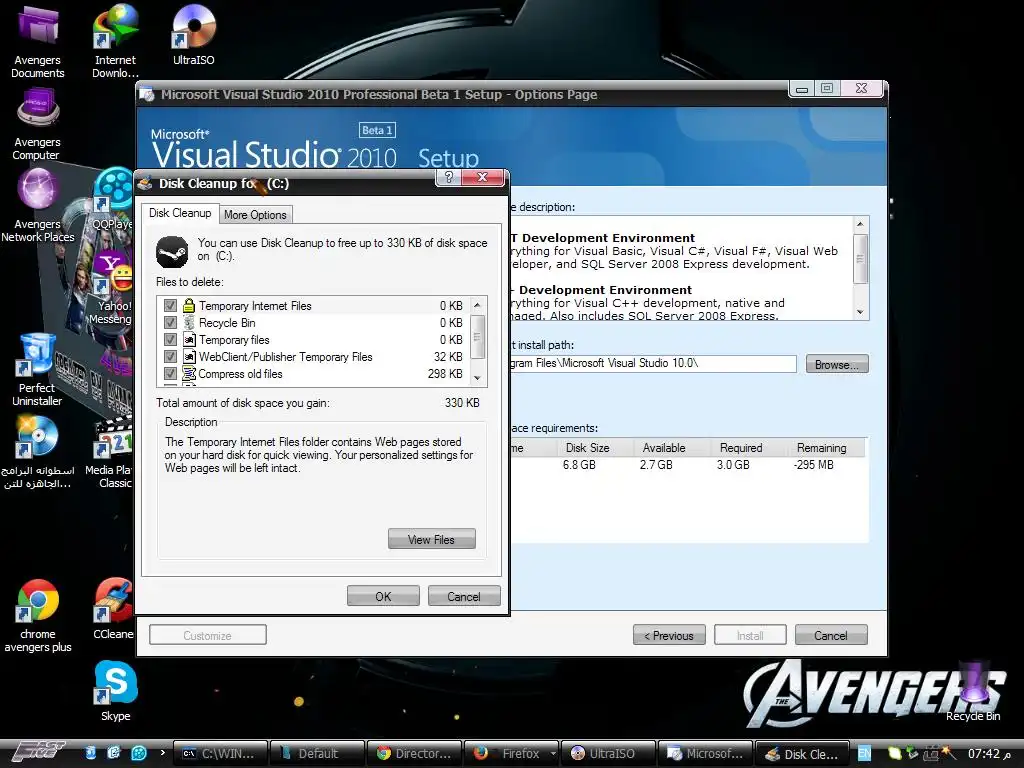1024x768 pixels.
Task: Launch QQPlayer desktop shortcut
Action: 113,199
